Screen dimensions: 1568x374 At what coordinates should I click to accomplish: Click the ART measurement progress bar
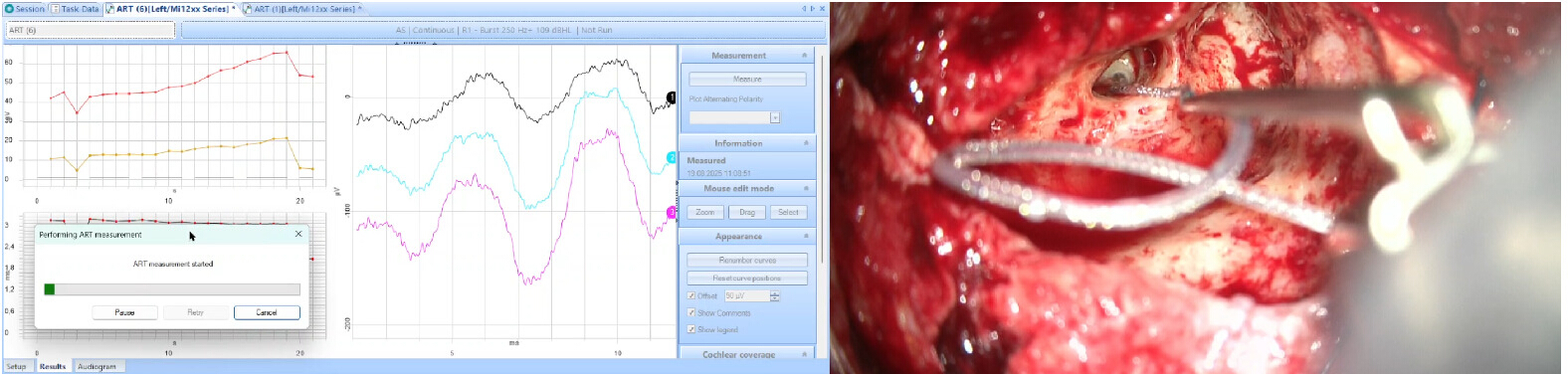(x=172, y=289)
